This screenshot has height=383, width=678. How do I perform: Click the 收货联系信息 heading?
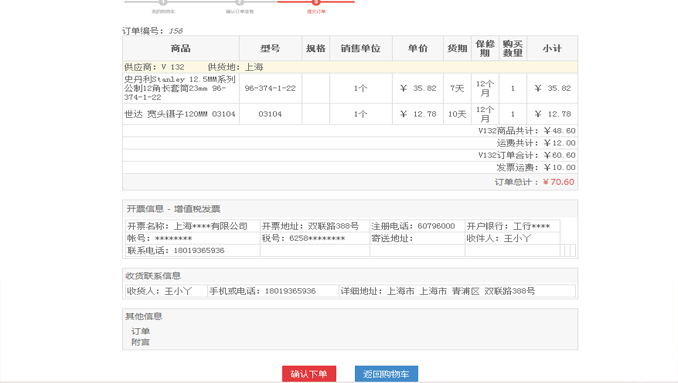[153, 276]
